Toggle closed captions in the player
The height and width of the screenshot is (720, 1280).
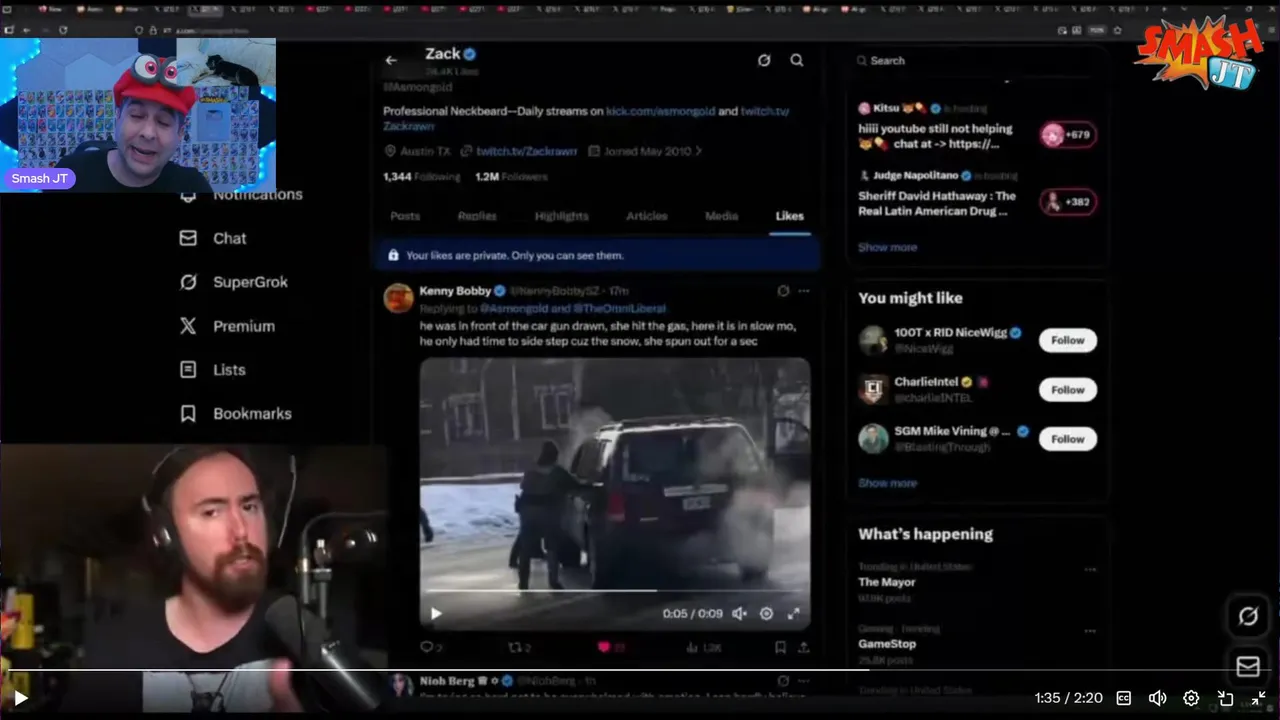[x=1123, y=698]
